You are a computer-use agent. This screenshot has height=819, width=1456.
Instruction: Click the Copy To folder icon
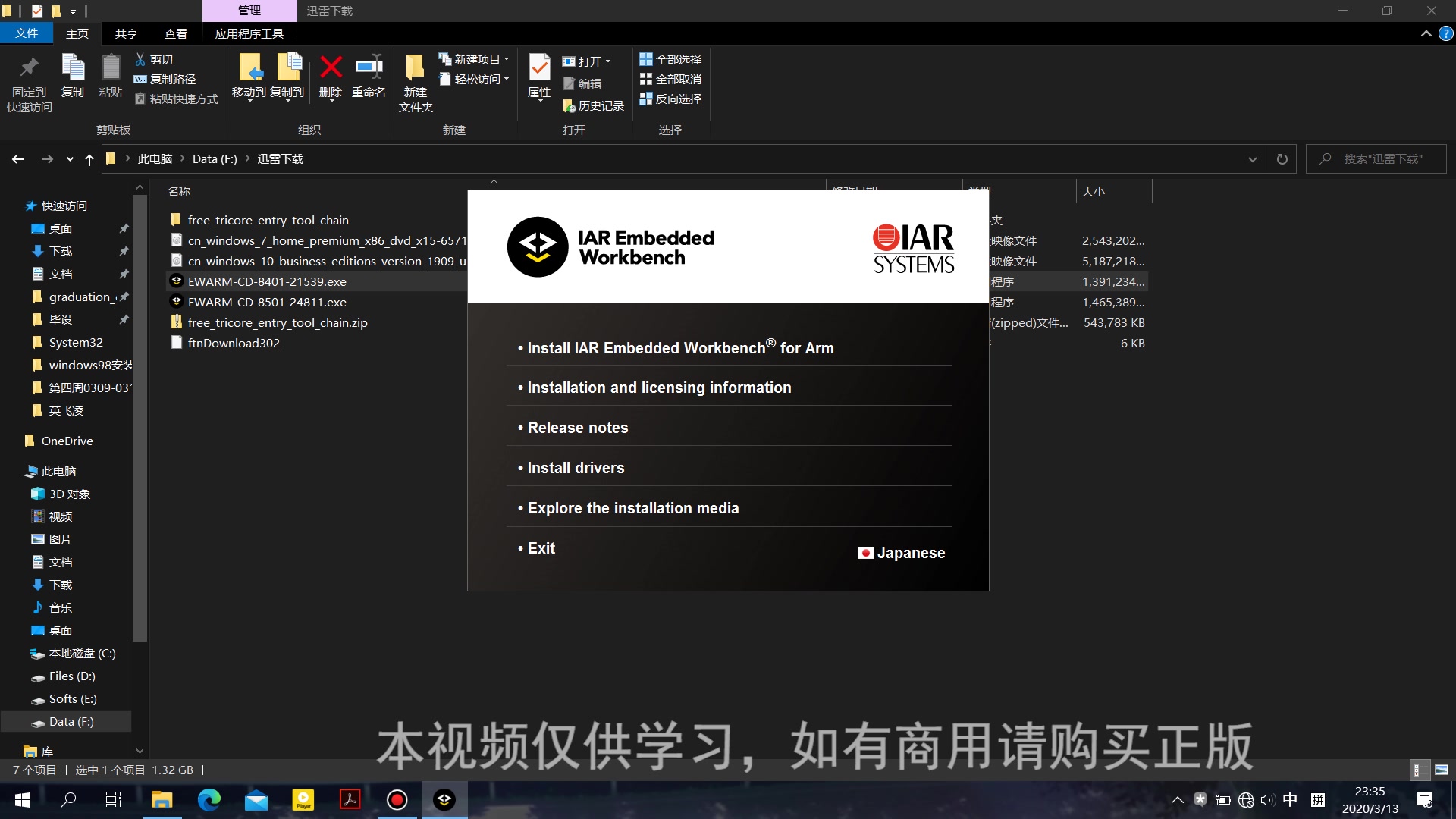pos(288,67)
